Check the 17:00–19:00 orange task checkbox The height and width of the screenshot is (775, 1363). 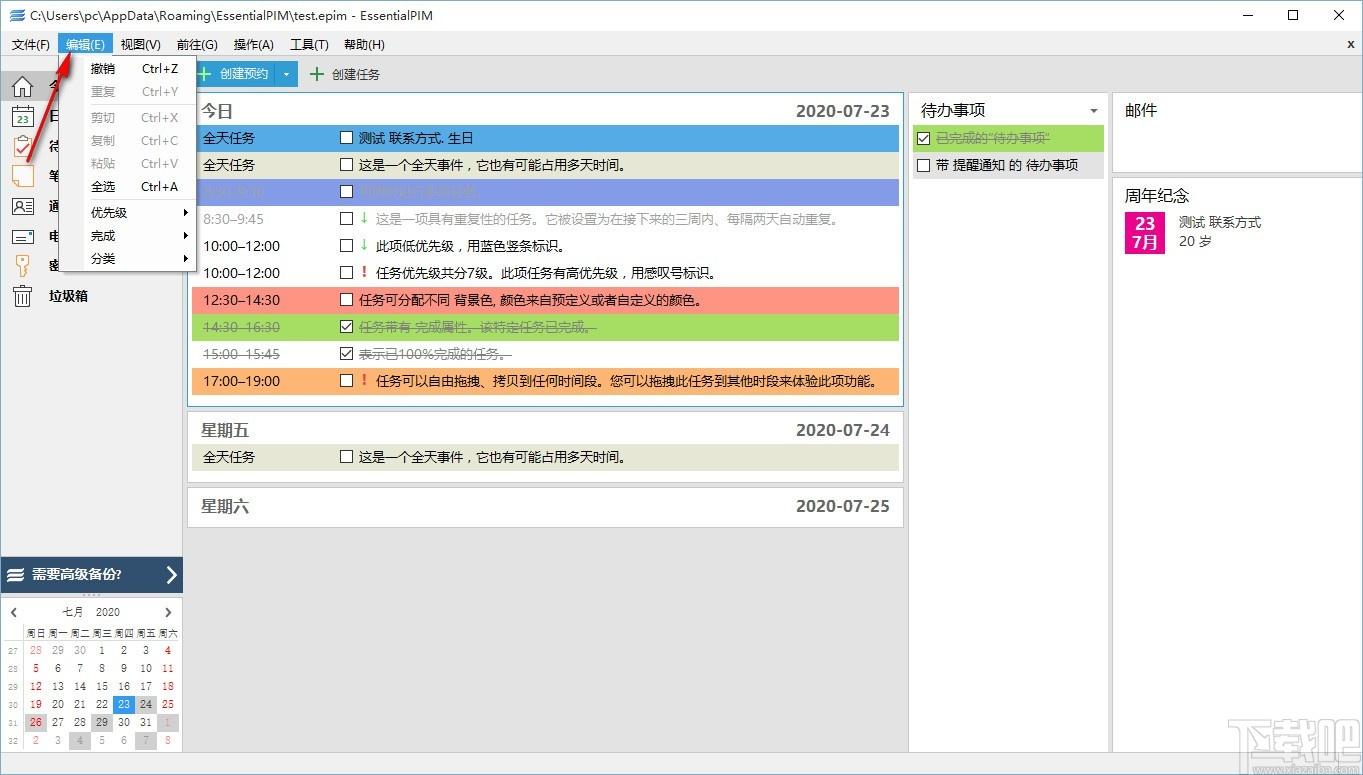346,380
